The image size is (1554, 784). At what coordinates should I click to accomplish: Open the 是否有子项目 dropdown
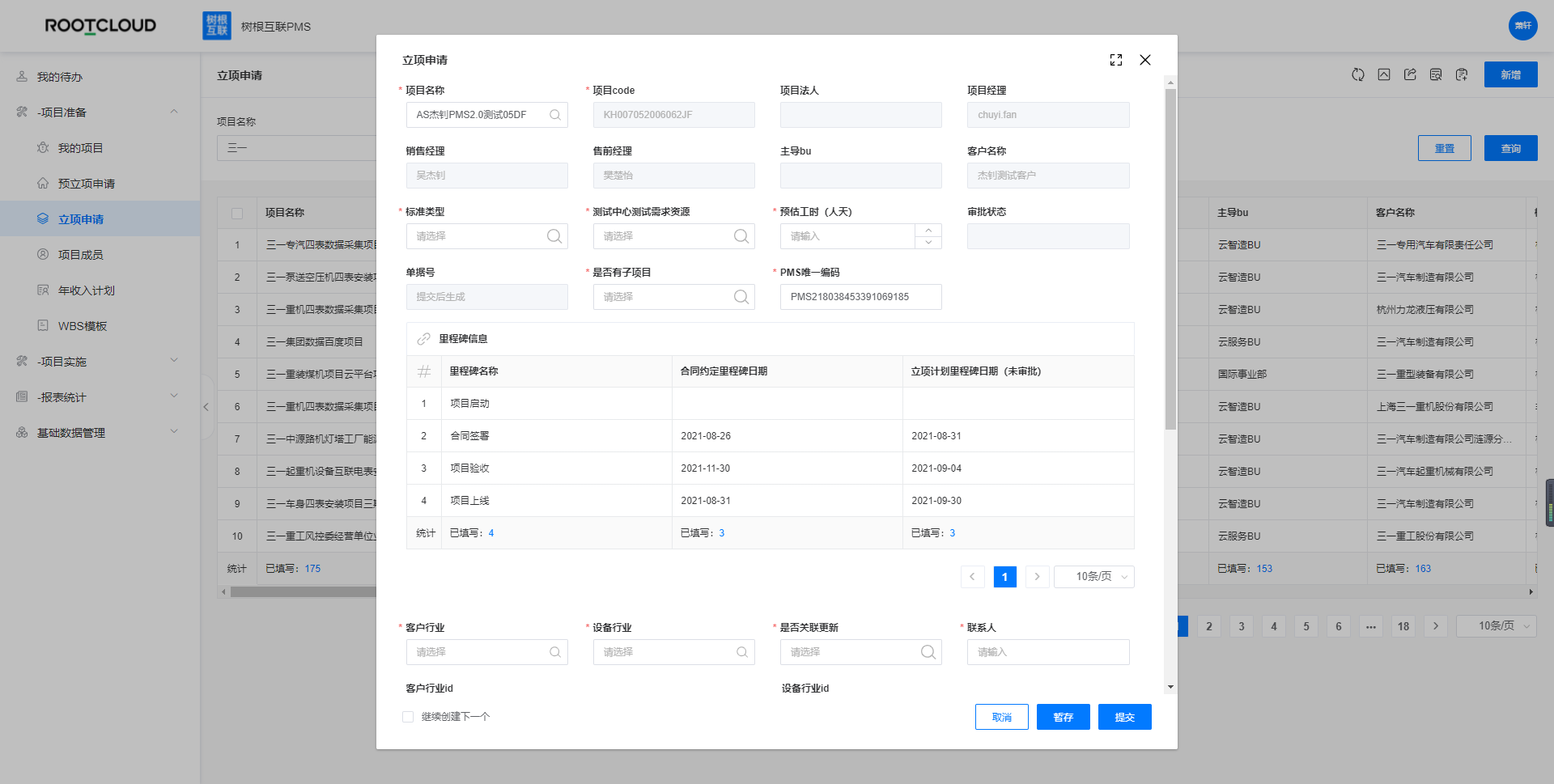coord(673,297)
